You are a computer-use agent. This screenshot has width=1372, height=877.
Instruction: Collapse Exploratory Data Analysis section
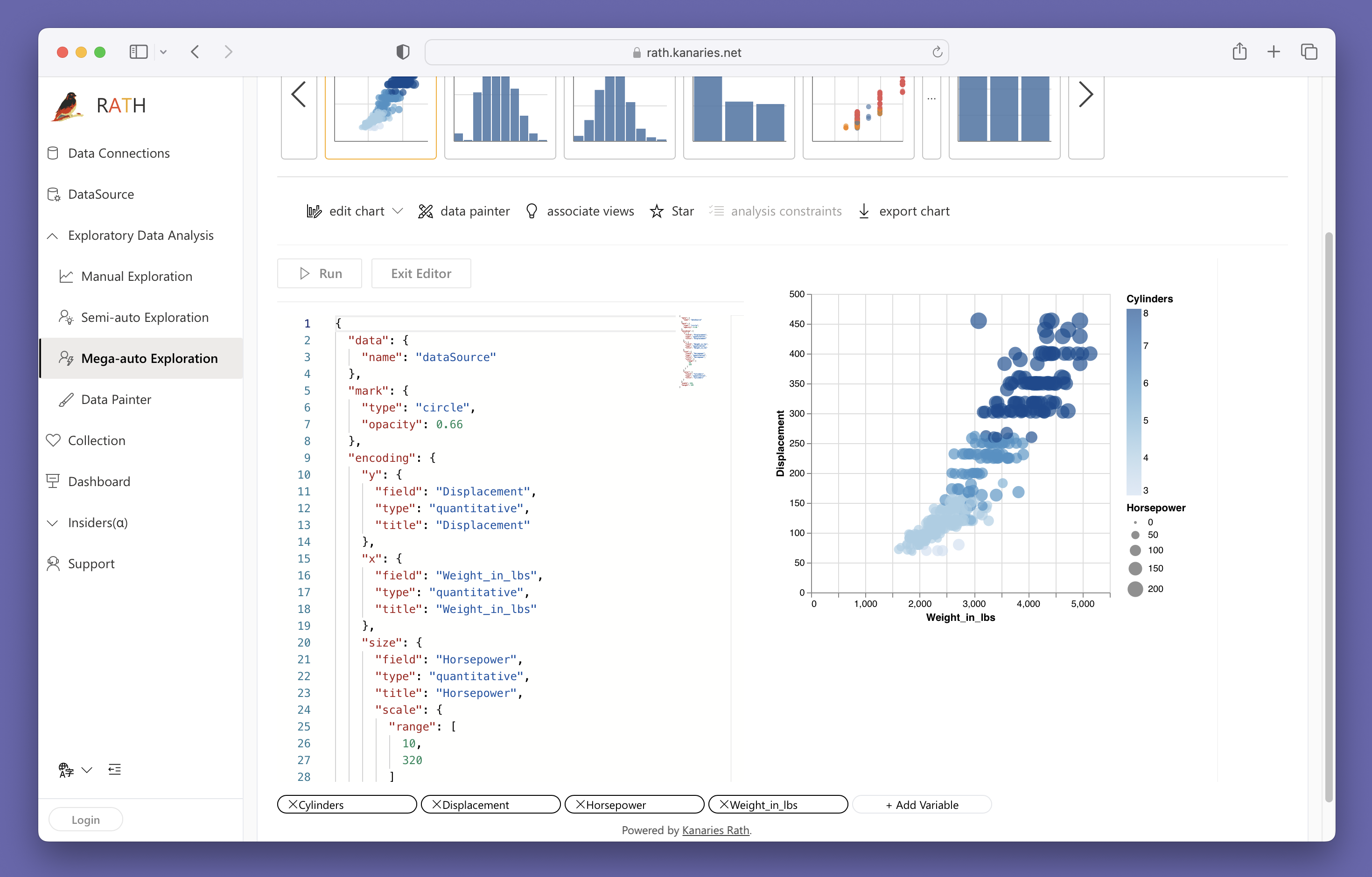(52, 236)
